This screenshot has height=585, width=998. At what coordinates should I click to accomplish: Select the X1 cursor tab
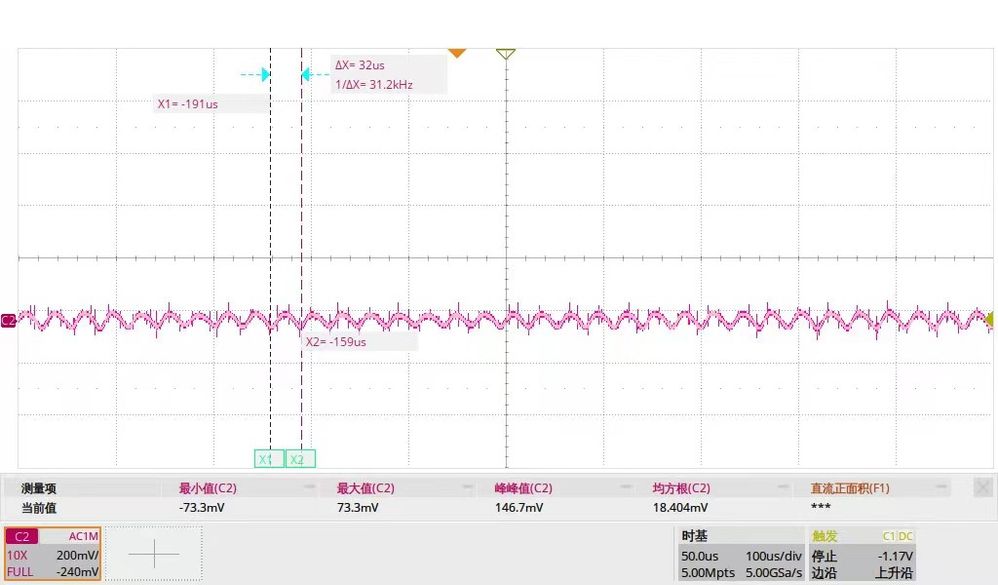(x=267, y=459)
